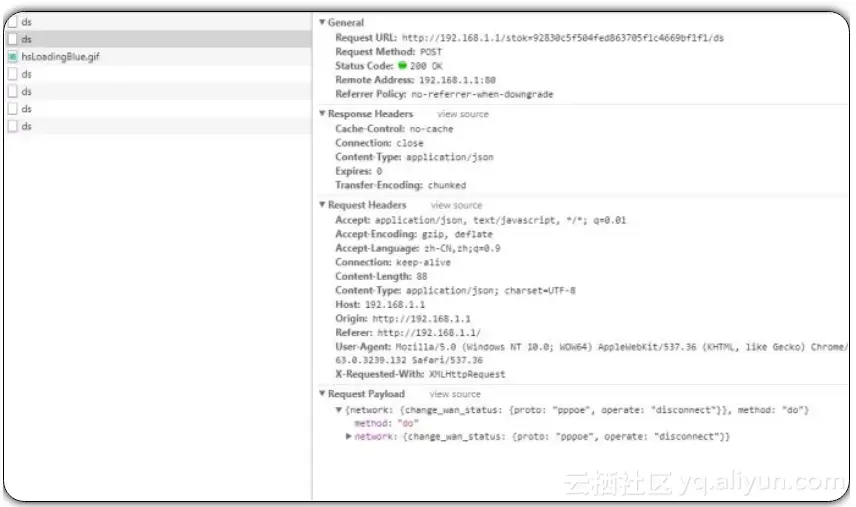The width and height of the screenshot is (856, 507).
Task: Open view source for Request Headers
Action: coord(456,205)
